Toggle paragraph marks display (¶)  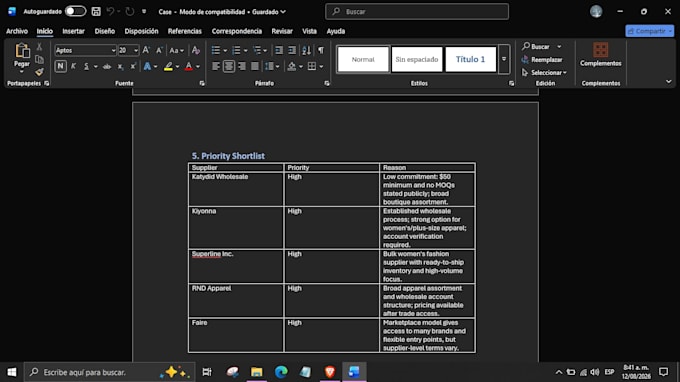click(x=320, y=50)
